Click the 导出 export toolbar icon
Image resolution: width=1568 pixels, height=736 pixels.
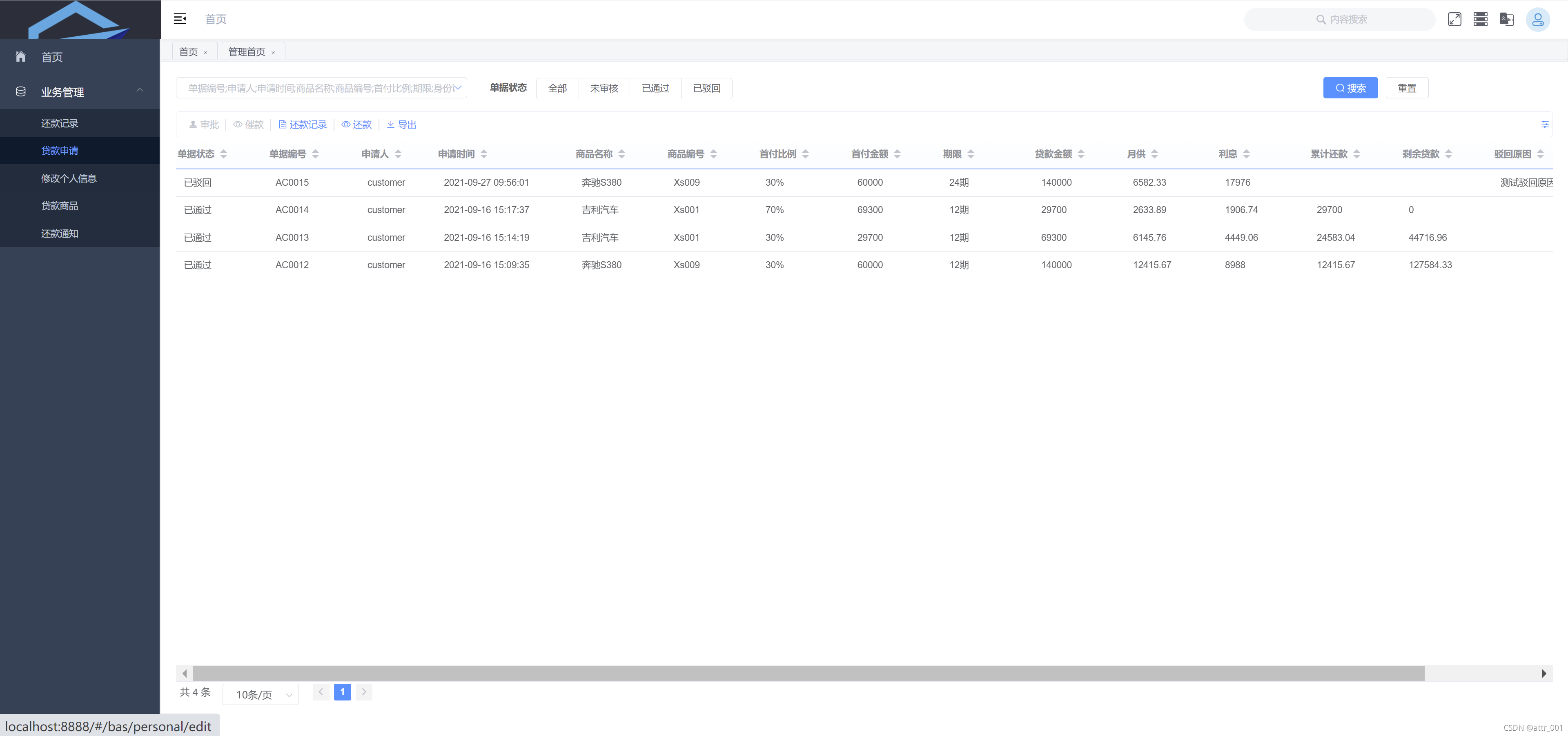pos(402,125)
